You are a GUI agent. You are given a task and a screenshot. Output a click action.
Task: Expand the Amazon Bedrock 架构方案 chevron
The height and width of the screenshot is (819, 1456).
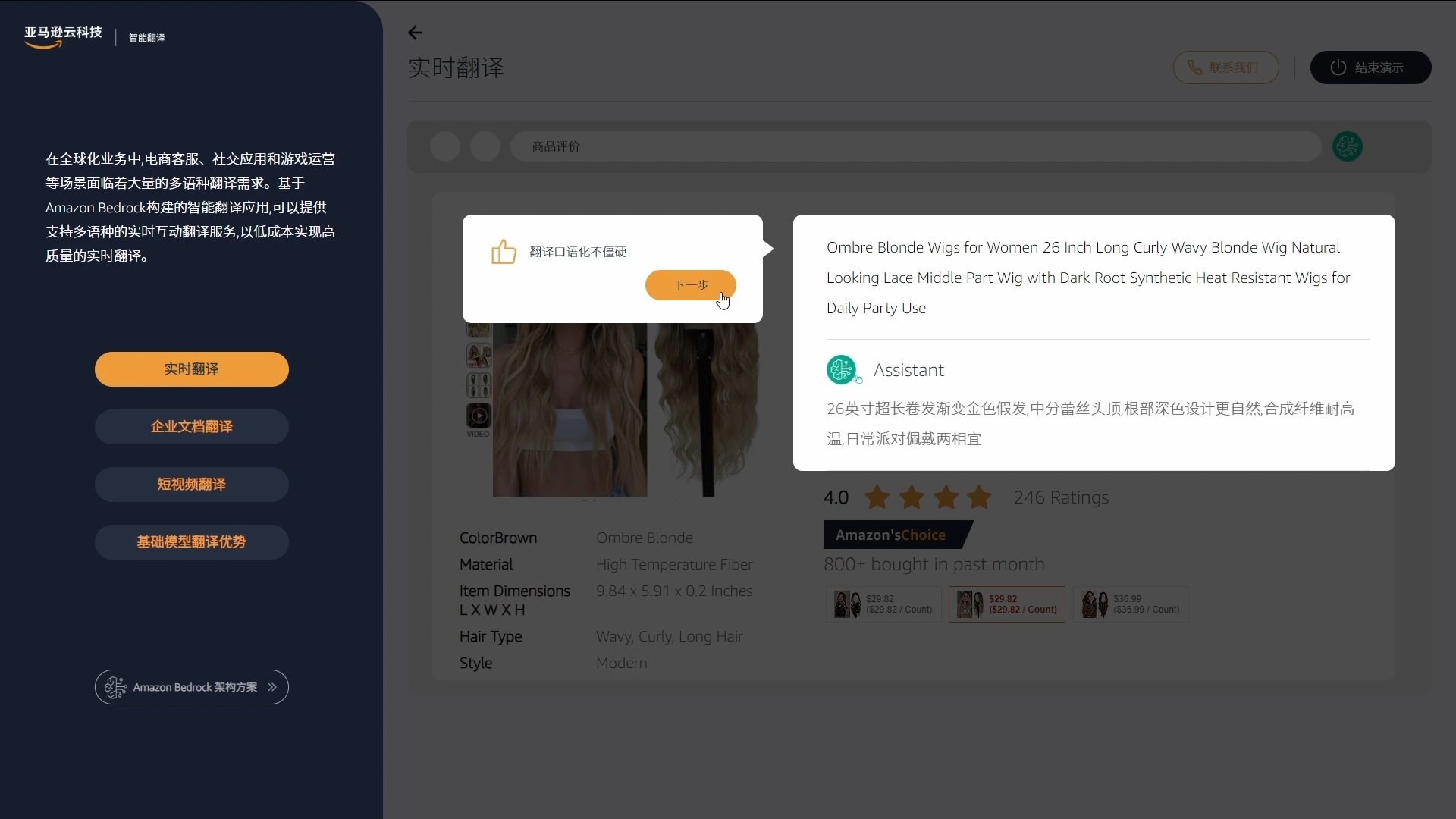click(272, 687)
